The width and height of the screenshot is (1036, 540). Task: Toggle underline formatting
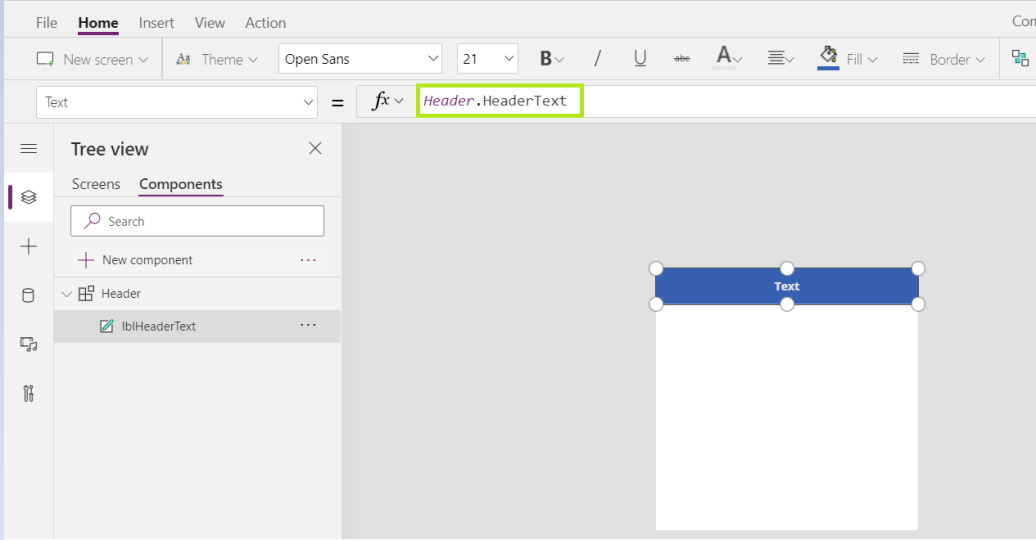pyautogui.click(x=640, y=59)
